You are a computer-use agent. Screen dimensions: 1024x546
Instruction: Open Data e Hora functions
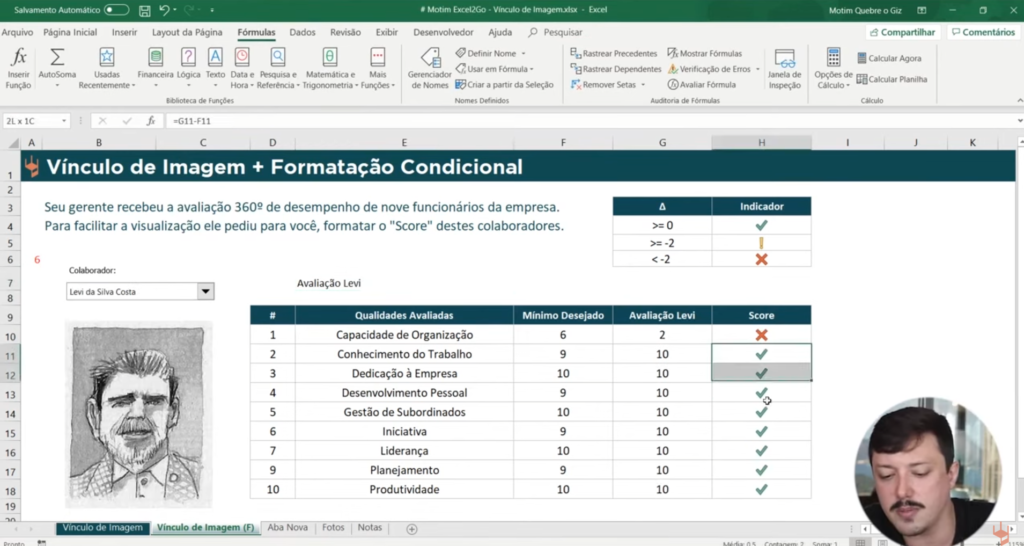[242, 68]
